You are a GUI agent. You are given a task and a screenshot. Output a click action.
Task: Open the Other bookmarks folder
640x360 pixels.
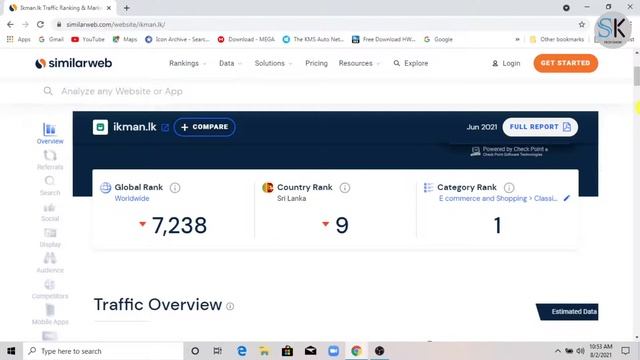557,39
